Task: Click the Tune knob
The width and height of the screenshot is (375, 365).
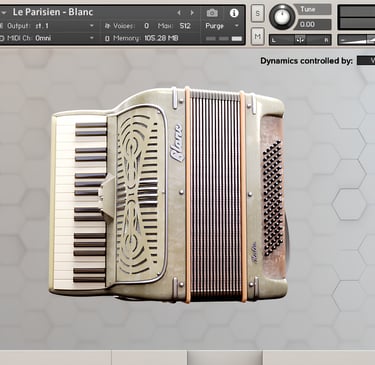Action: pos(282,17)
